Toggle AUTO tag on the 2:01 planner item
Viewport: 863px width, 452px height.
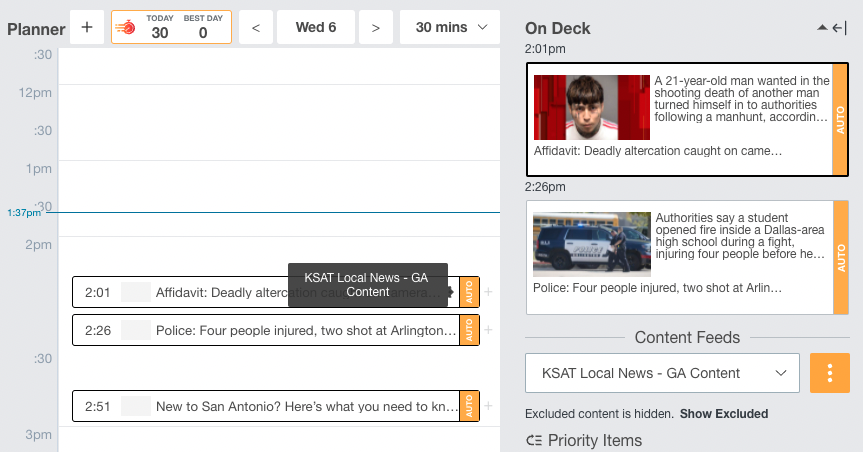point(469,292)
